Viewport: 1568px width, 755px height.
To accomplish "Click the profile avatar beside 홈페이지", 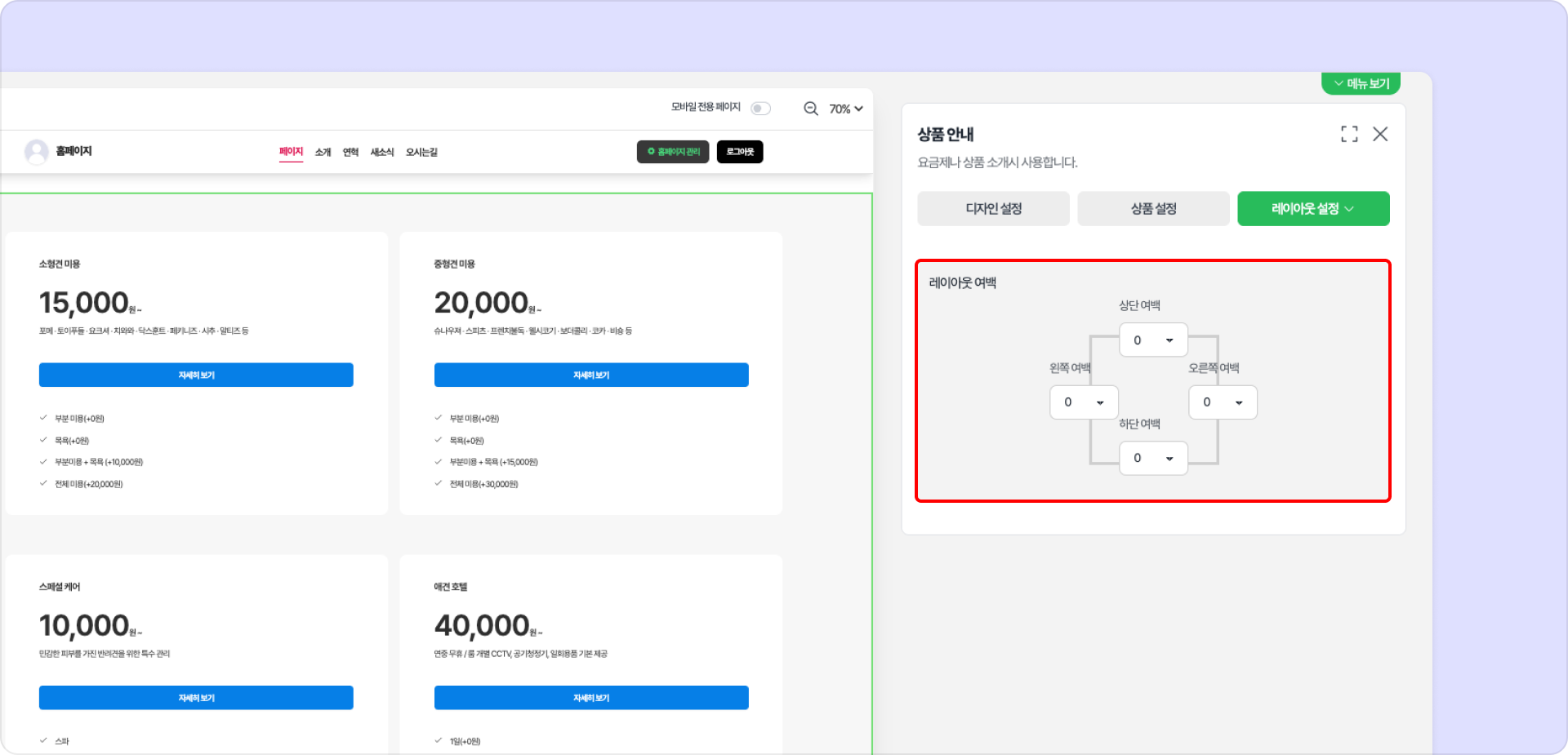I will click(x=37, y=151).
